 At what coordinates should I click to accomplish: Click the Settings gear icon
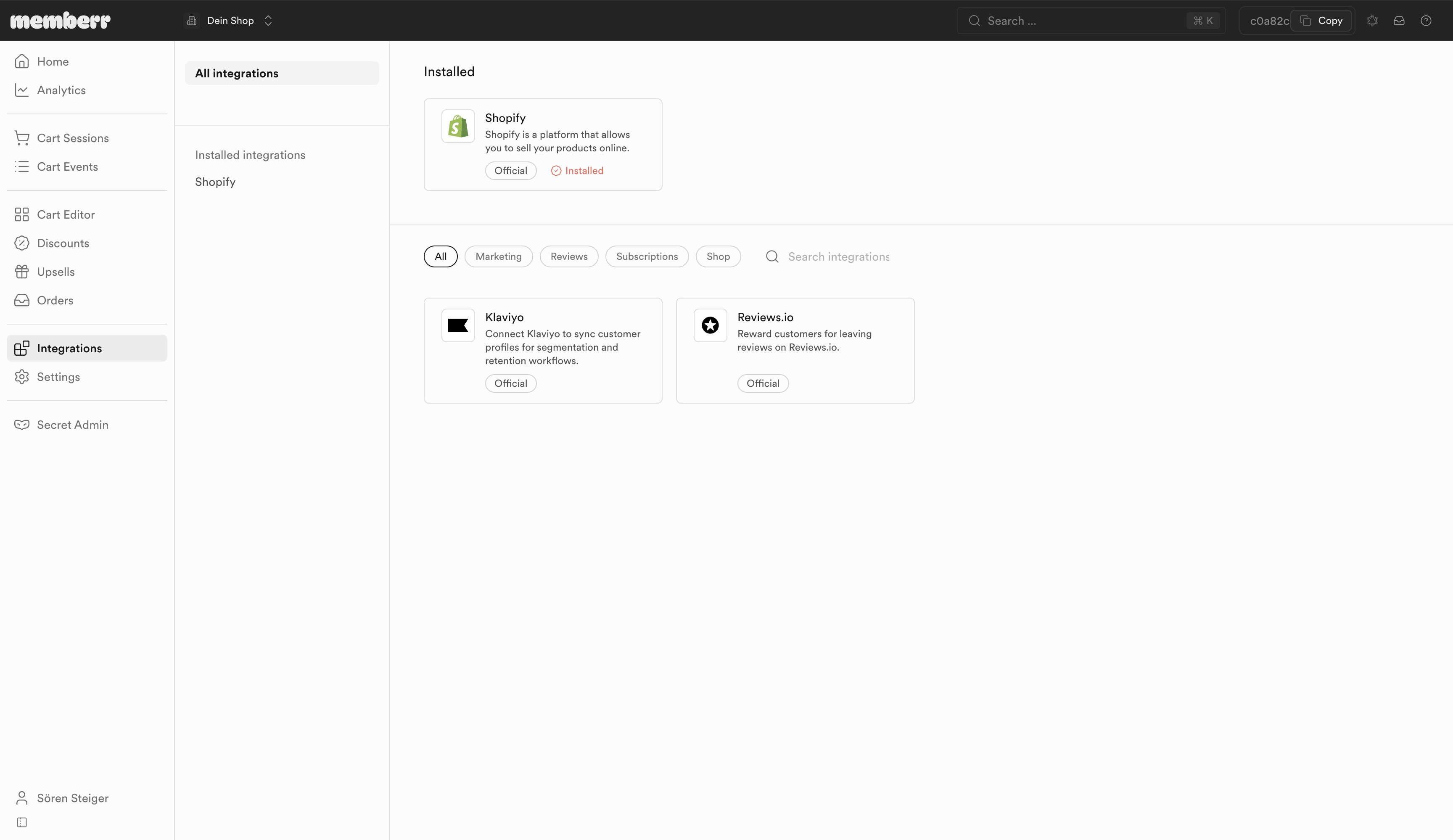(x=22, y=377)
